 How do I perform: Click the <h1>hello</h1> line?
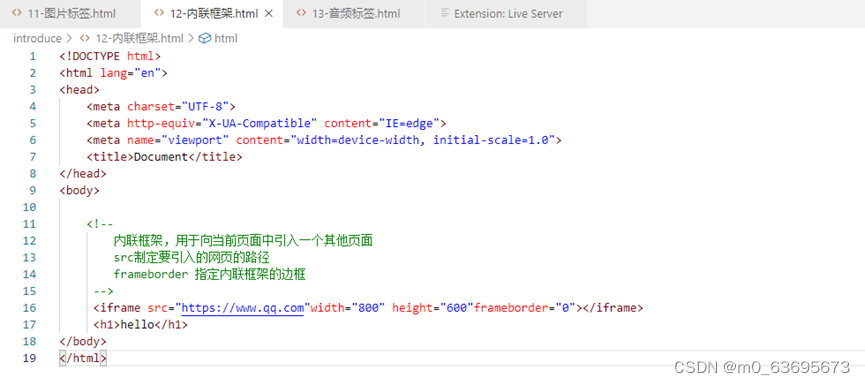(141, 324)
